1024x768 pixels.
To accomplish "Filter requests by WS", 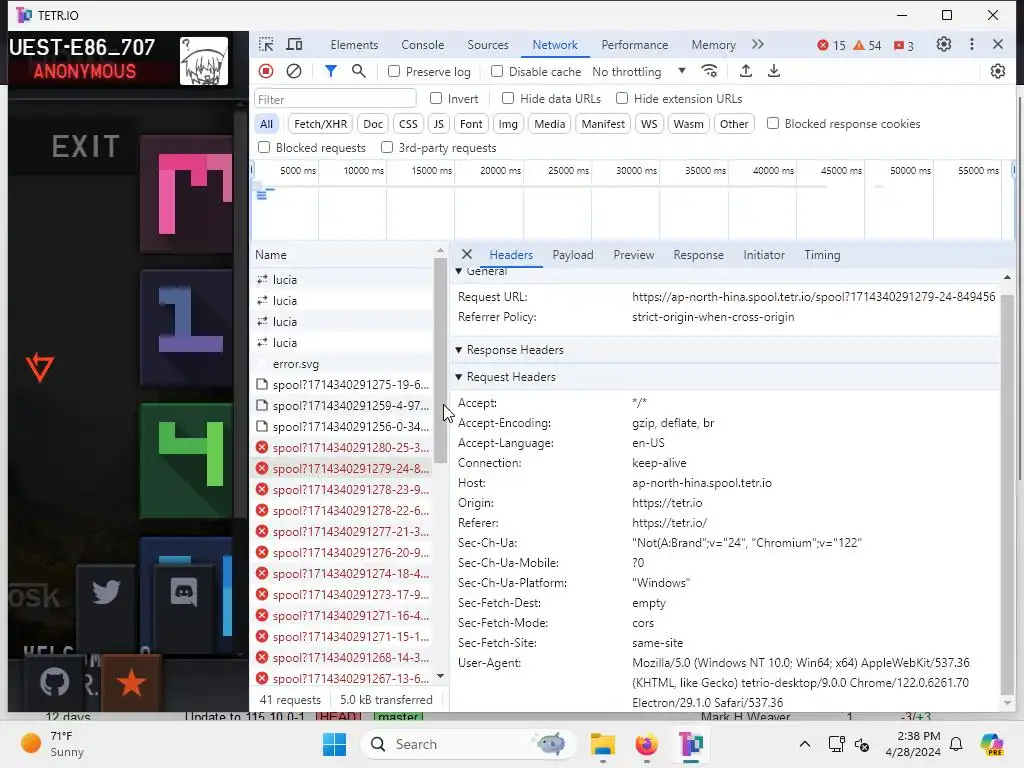I will coord(648,123).
